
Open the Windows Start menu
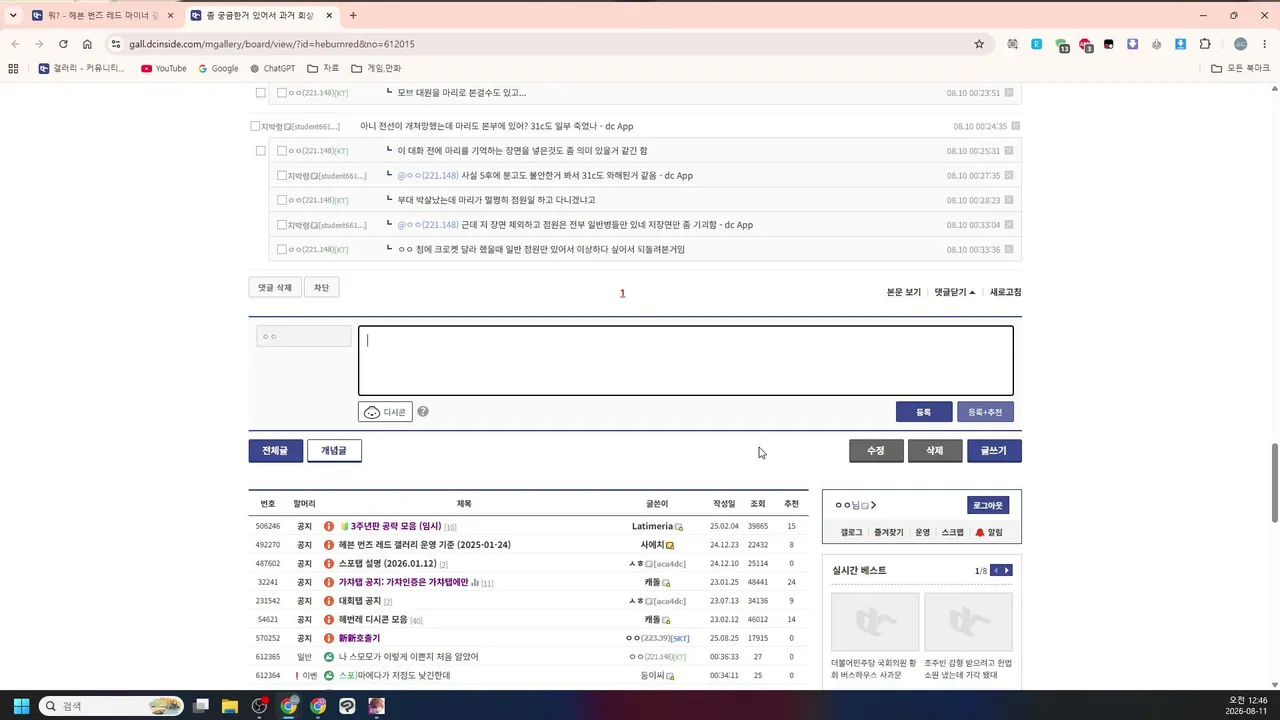pos(21,706)
